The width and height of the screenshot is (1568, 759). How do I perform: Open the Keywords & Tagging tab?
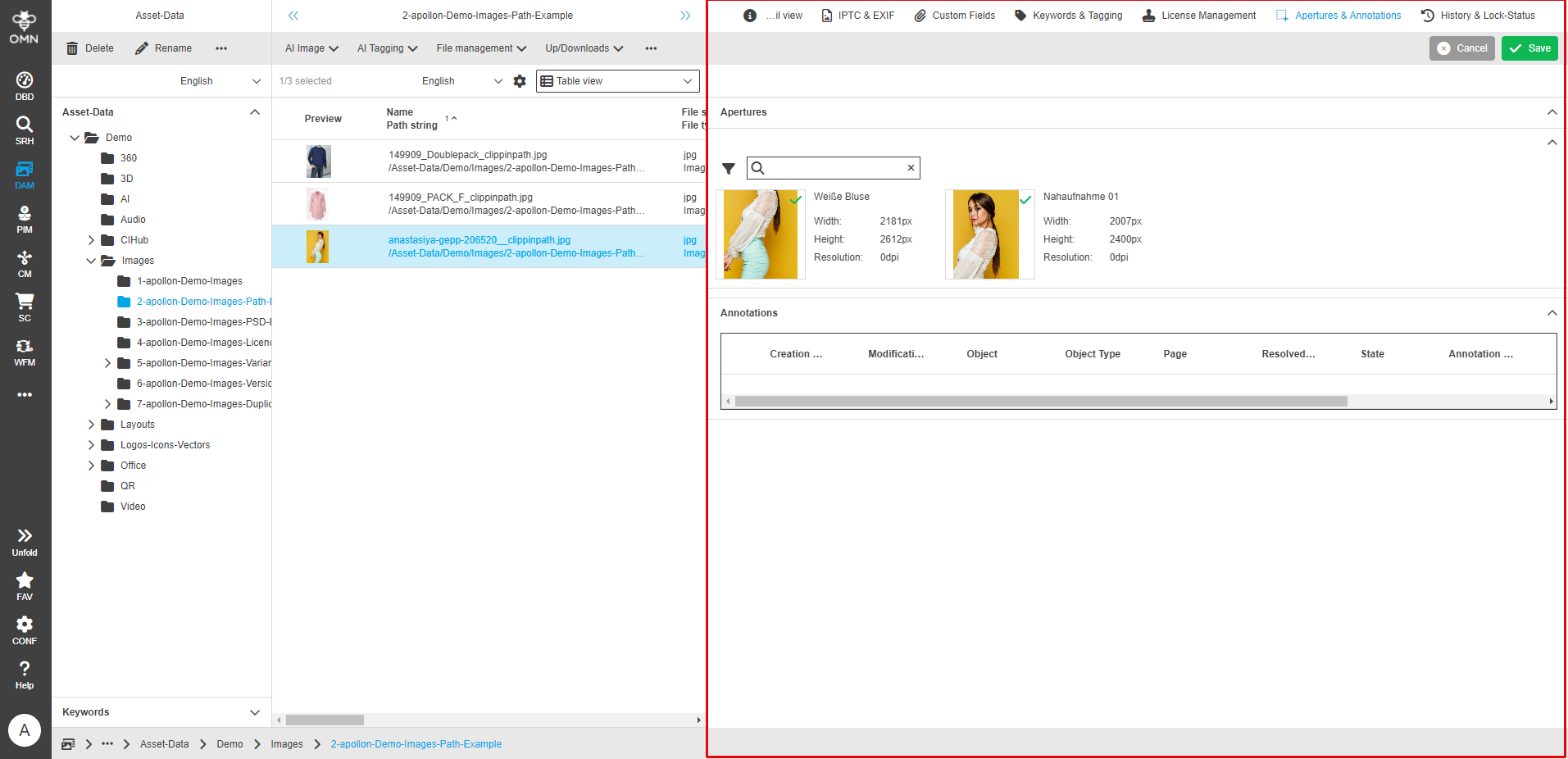click(x=1068, y=16)
